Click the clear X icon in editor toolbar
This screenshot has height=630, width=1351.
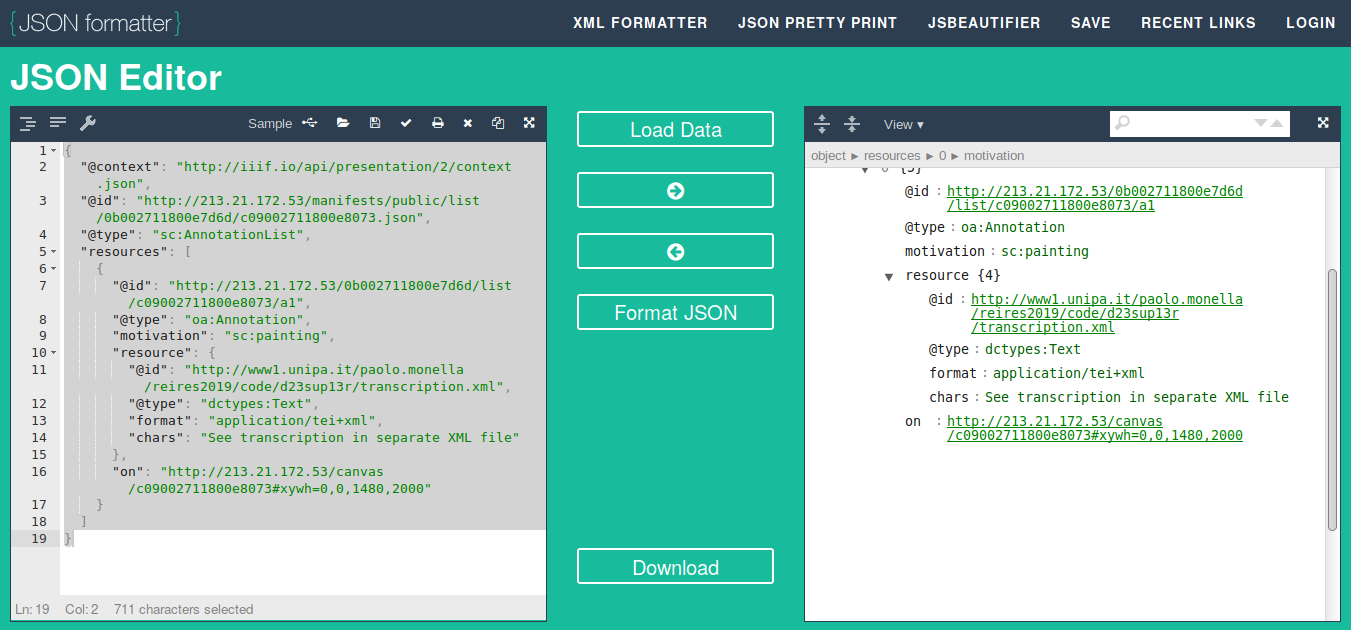467,123
